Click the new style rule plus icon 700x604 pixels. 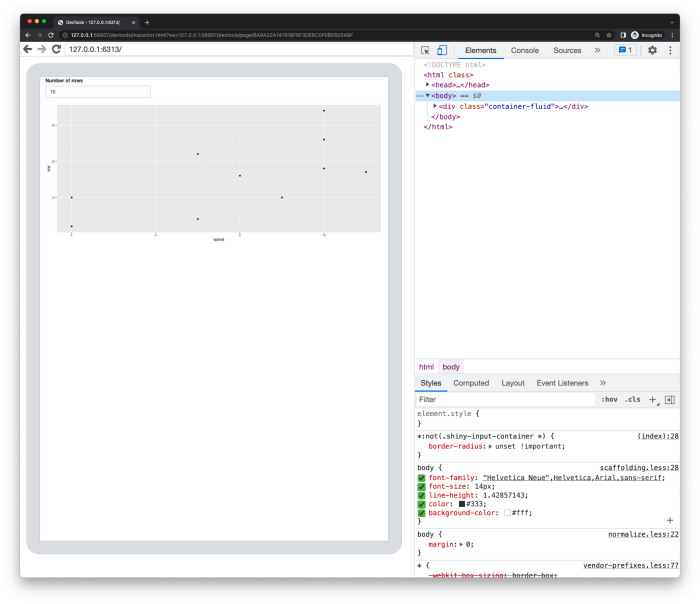click(x=653, y=399)
